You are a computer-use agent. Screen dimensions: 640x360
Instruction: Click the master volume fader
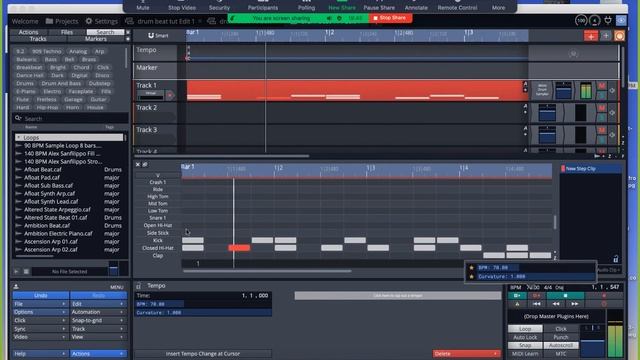pos(592,341)
